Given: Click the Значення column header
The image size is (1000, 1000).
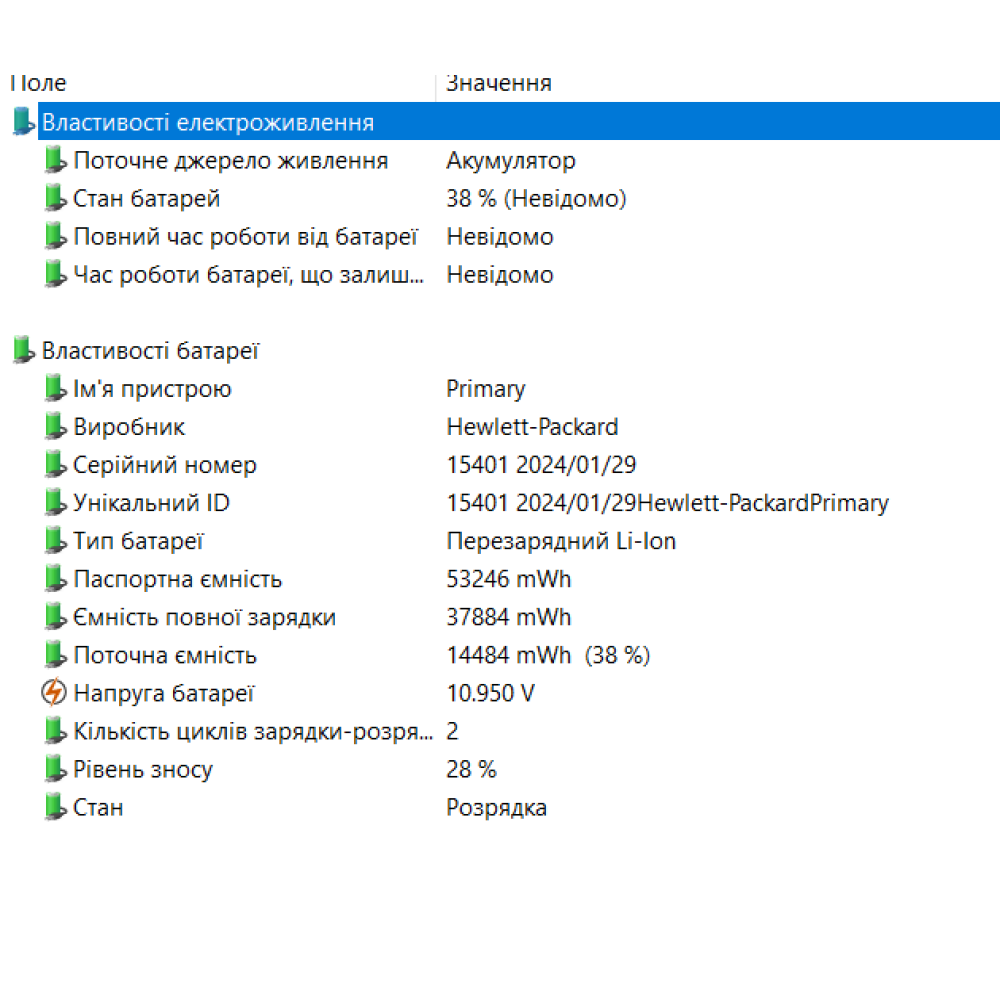Looking at the screenshot, I should [499, 83].
